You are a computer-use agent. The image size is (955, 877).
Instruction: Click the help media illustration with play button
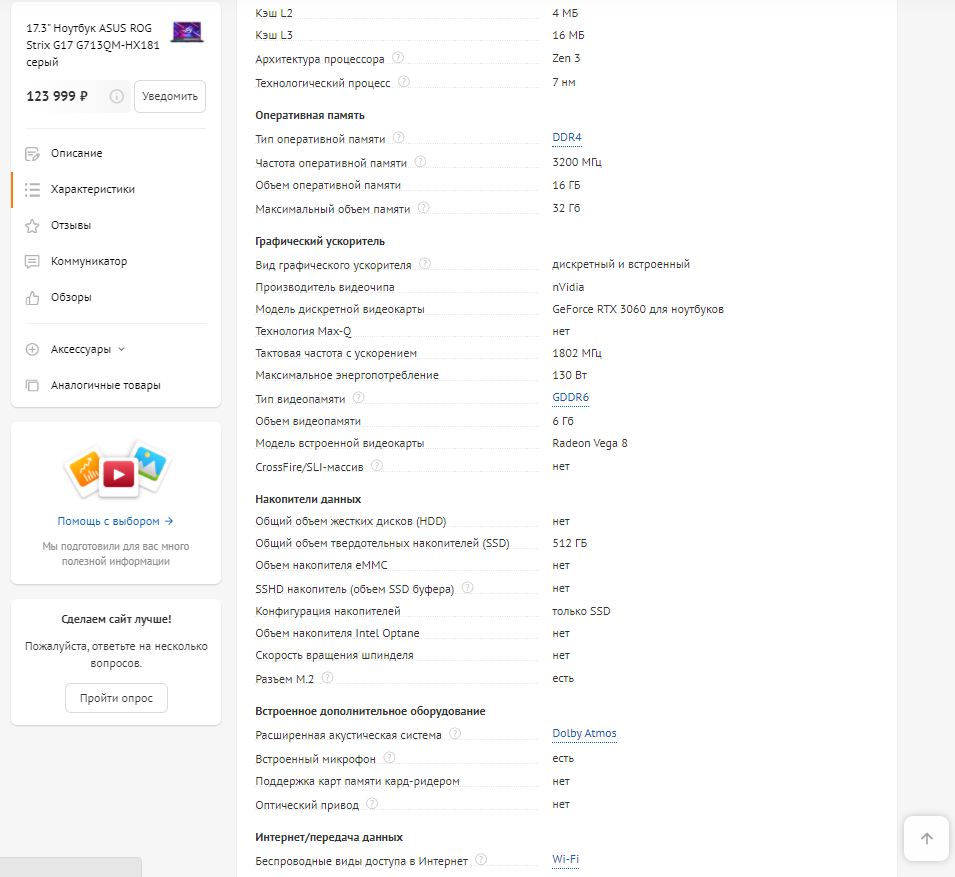tap(118, 470)
